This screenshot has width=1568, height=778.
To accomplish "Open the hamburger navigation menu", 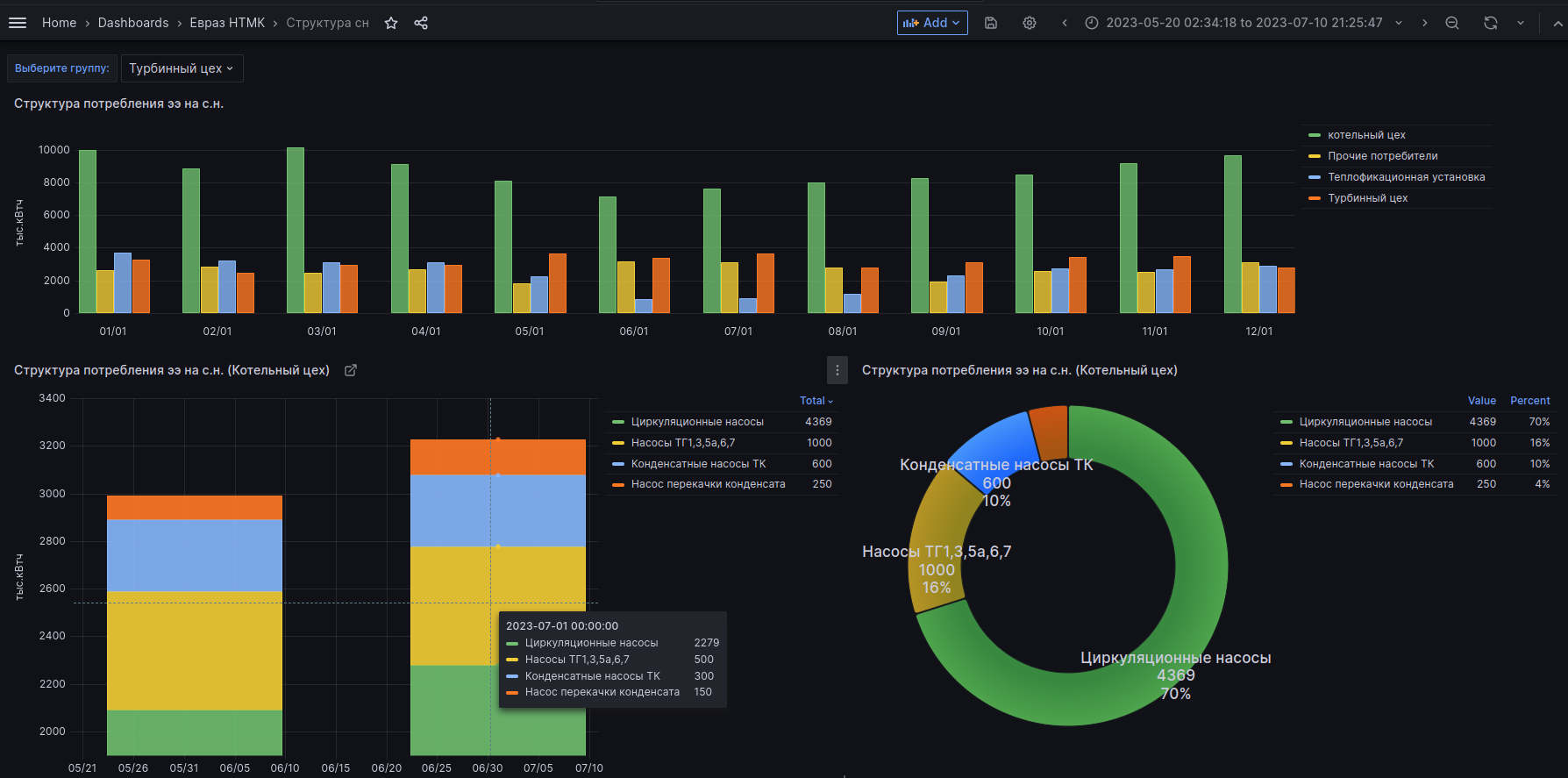I will click(x=18, y=23).
